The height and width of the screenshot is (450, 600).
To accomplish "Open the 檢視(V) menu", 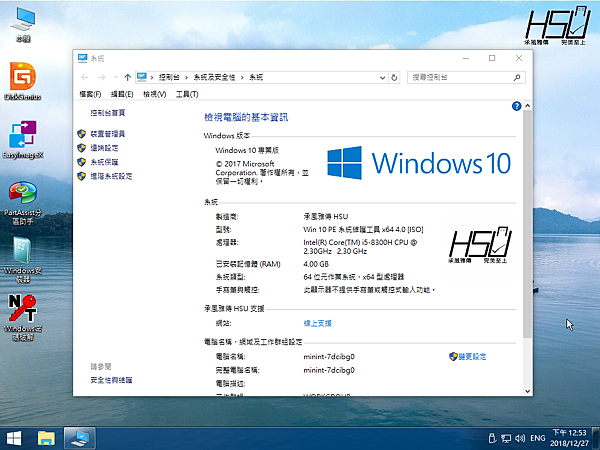I will click(x=154, y=94).
